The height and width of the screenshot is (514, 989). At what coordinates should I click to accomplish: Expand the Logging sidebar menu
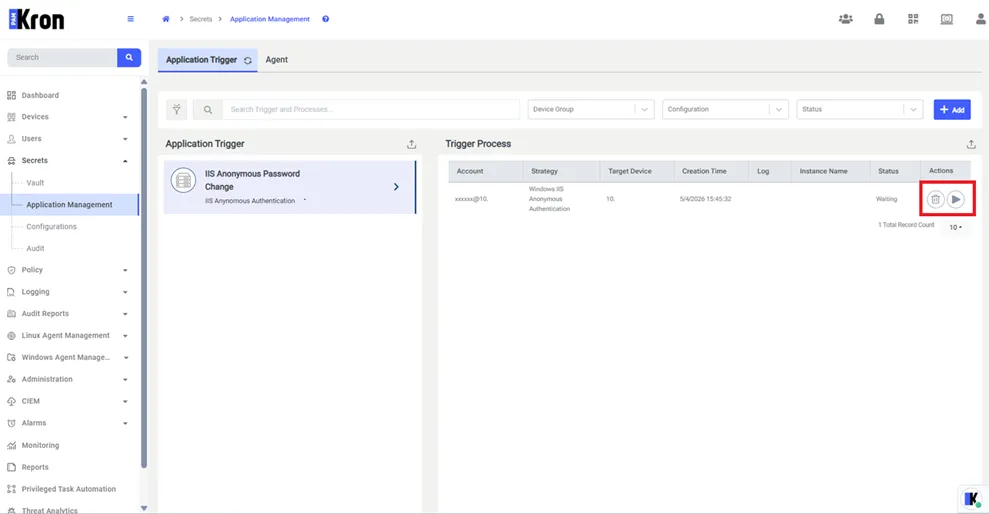tap(125, 292)
